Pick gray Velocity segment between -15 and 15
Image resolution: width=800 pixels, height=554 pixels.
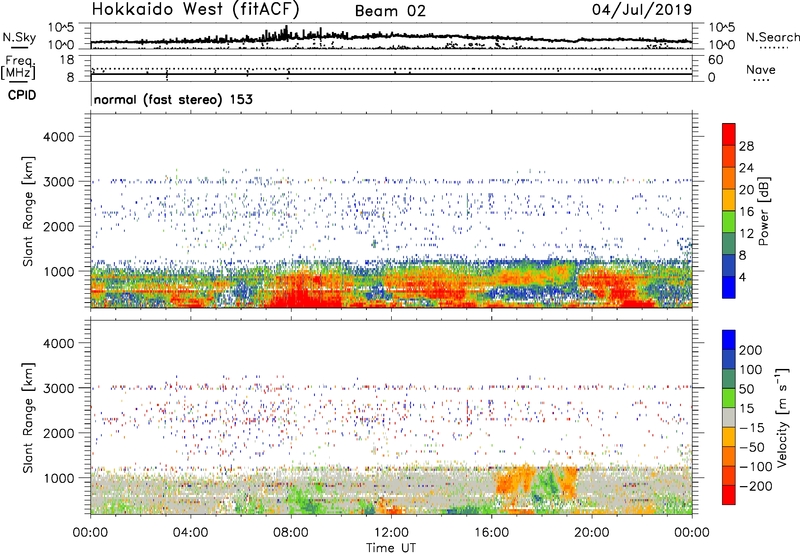point(729,417)
